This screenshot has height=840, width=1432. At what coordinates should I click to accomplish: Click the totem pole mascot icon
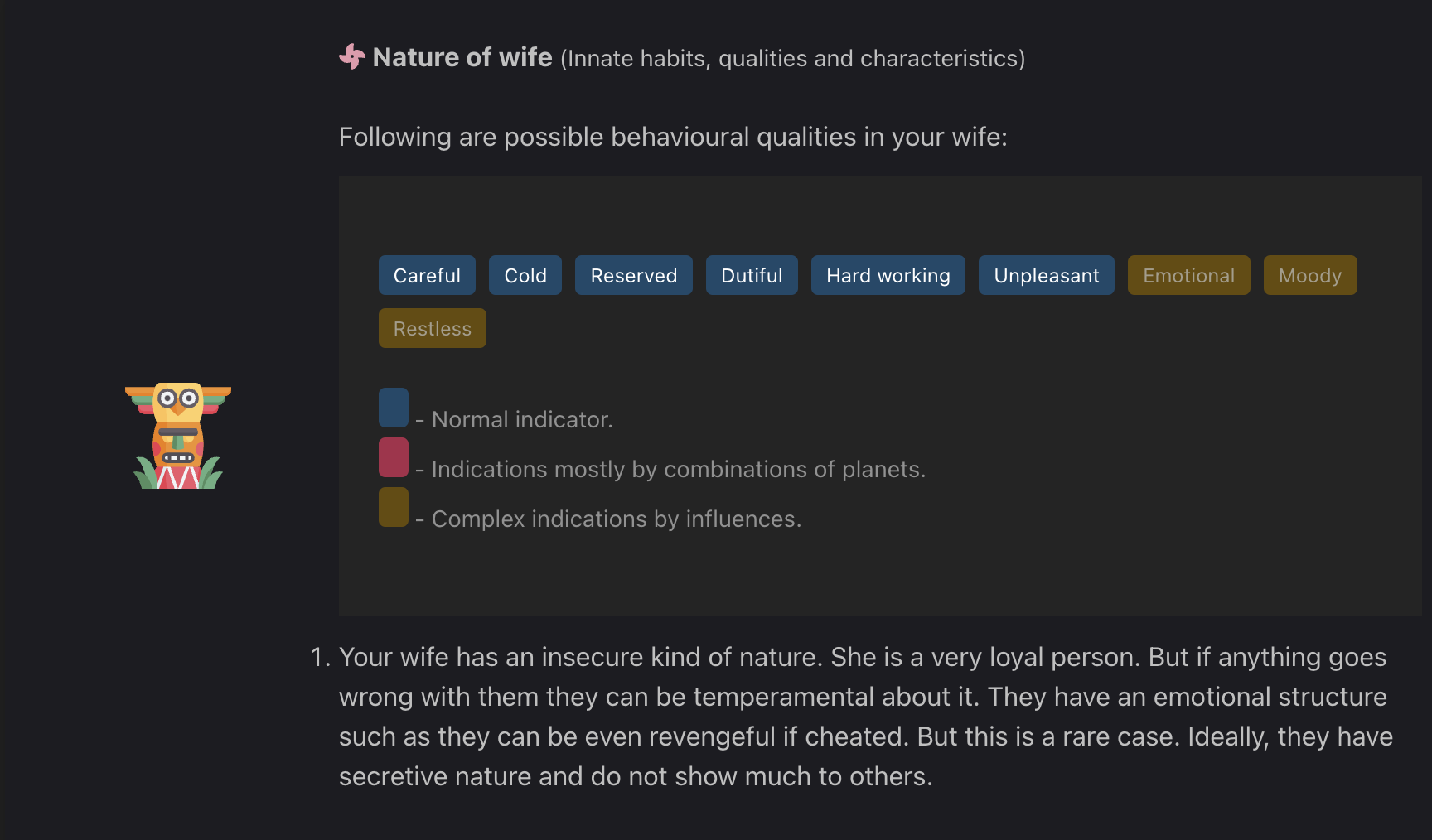[178, 436]
